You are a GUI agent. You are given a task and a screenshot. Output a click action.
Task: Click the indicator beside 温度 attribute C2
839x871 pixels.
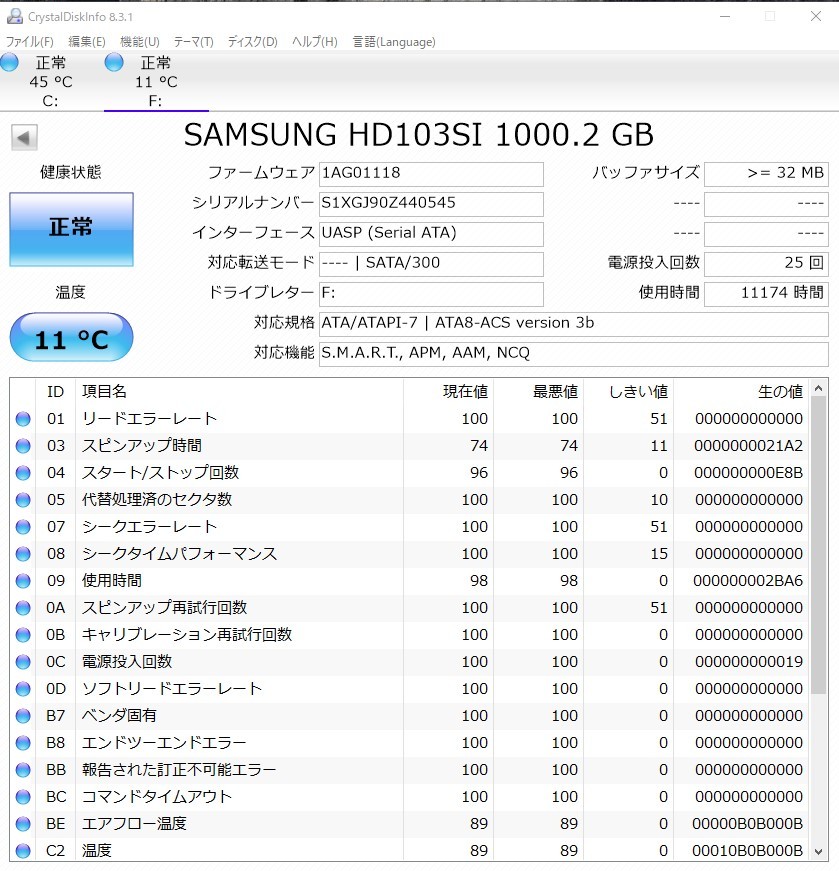pos(23,851)
